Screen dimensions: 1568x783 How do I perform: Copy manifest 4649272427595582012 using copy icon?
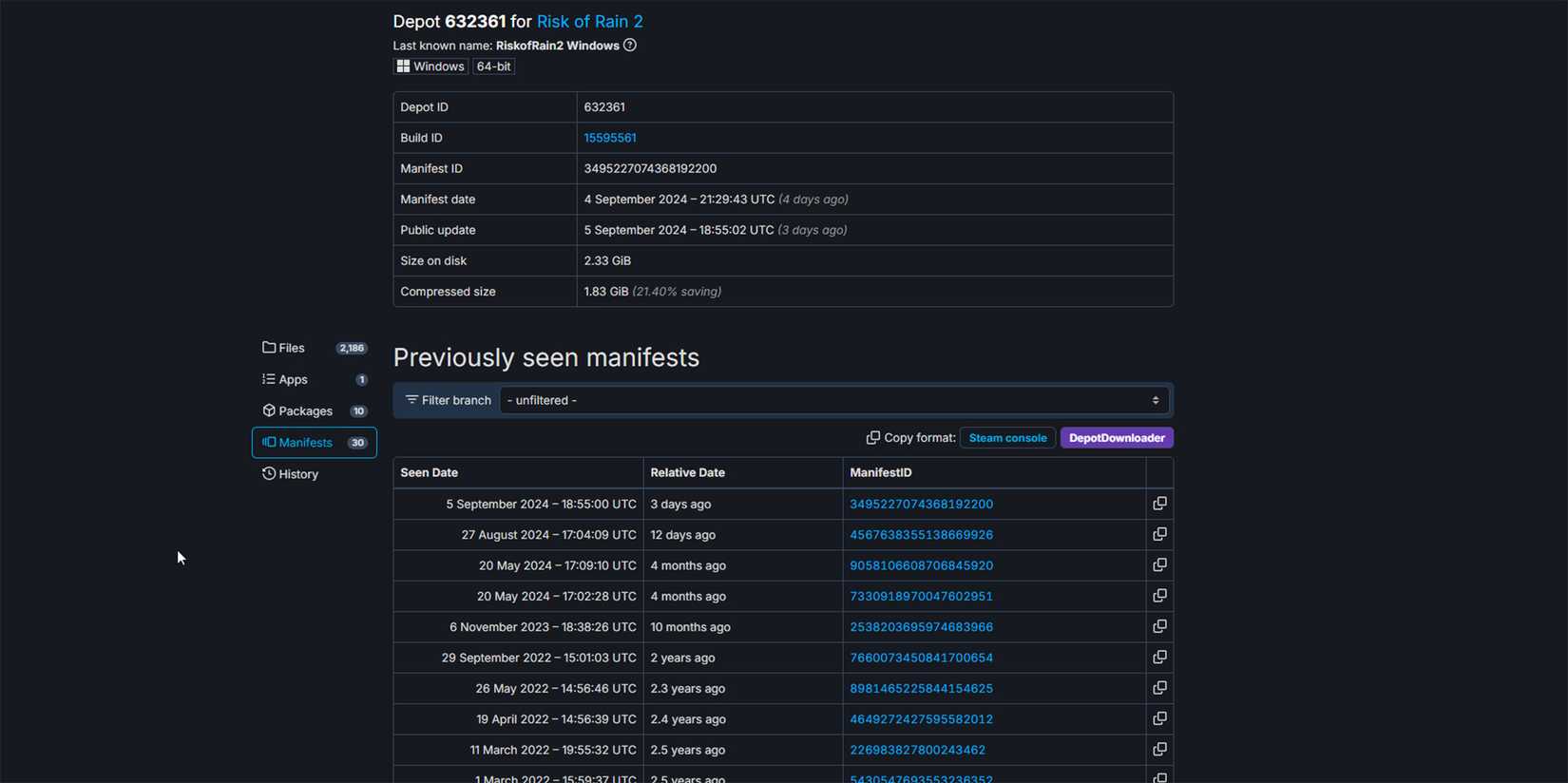pyautogui.click(x=1159, y=718)
